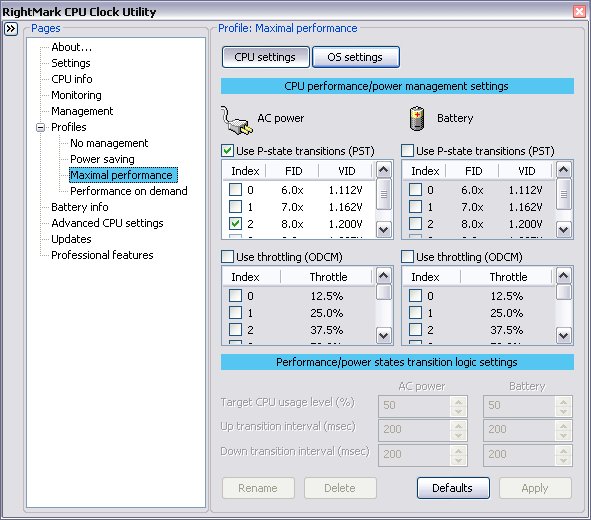
Task: Select the Management page
Action: pyautogui.click(x=82, y=111)
